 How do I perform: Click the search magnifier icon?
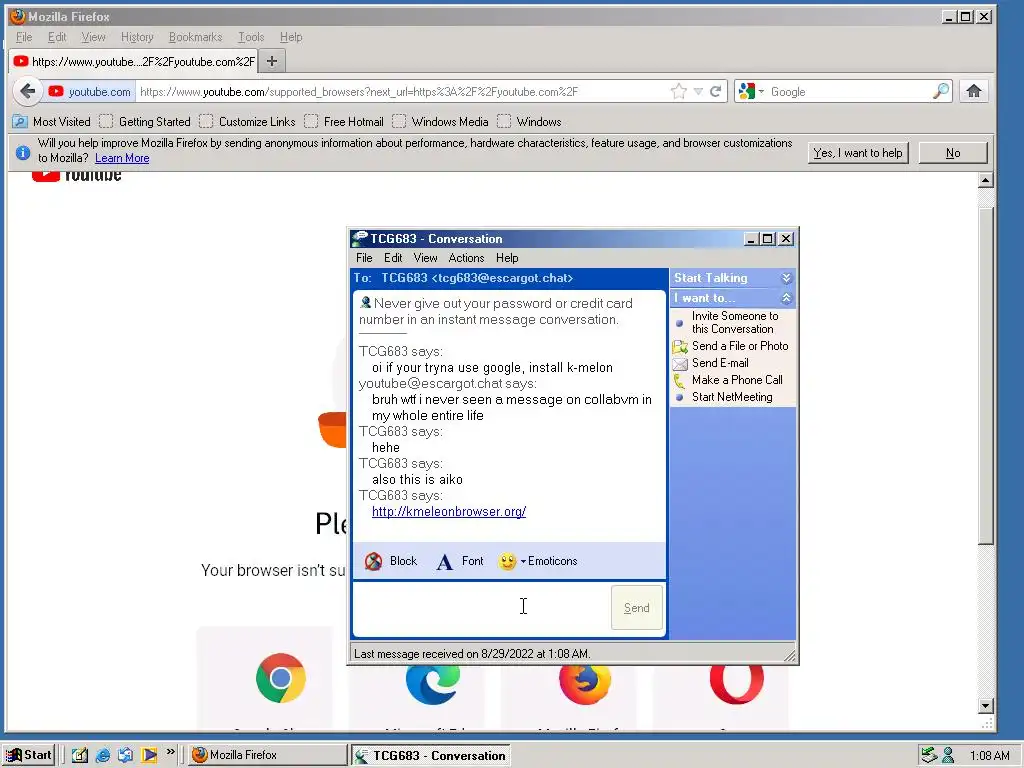coord(941,91)
